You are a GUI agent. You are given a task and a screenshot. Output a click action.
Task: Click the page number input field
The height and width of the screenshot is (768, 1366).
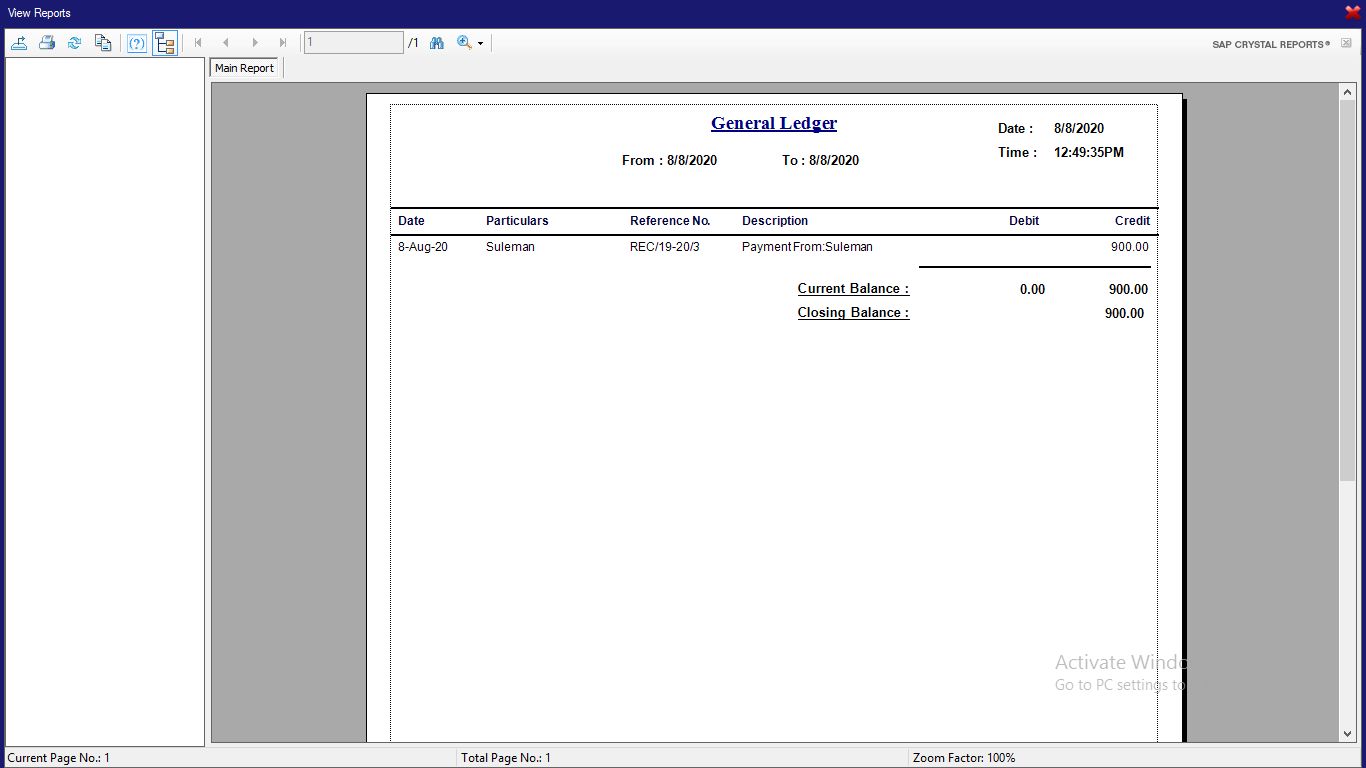pos(353,43)
